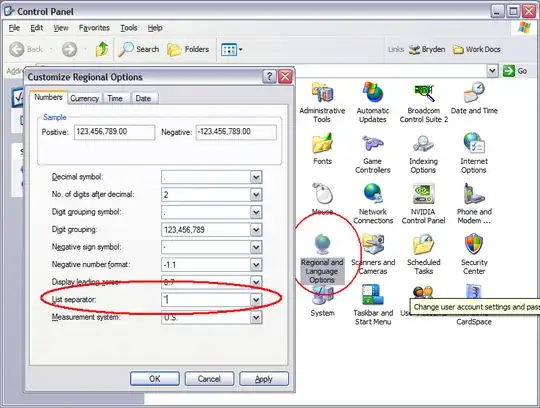Open the Edit menu
This screenshot has width=540, height=408.
tap(37, 28)
